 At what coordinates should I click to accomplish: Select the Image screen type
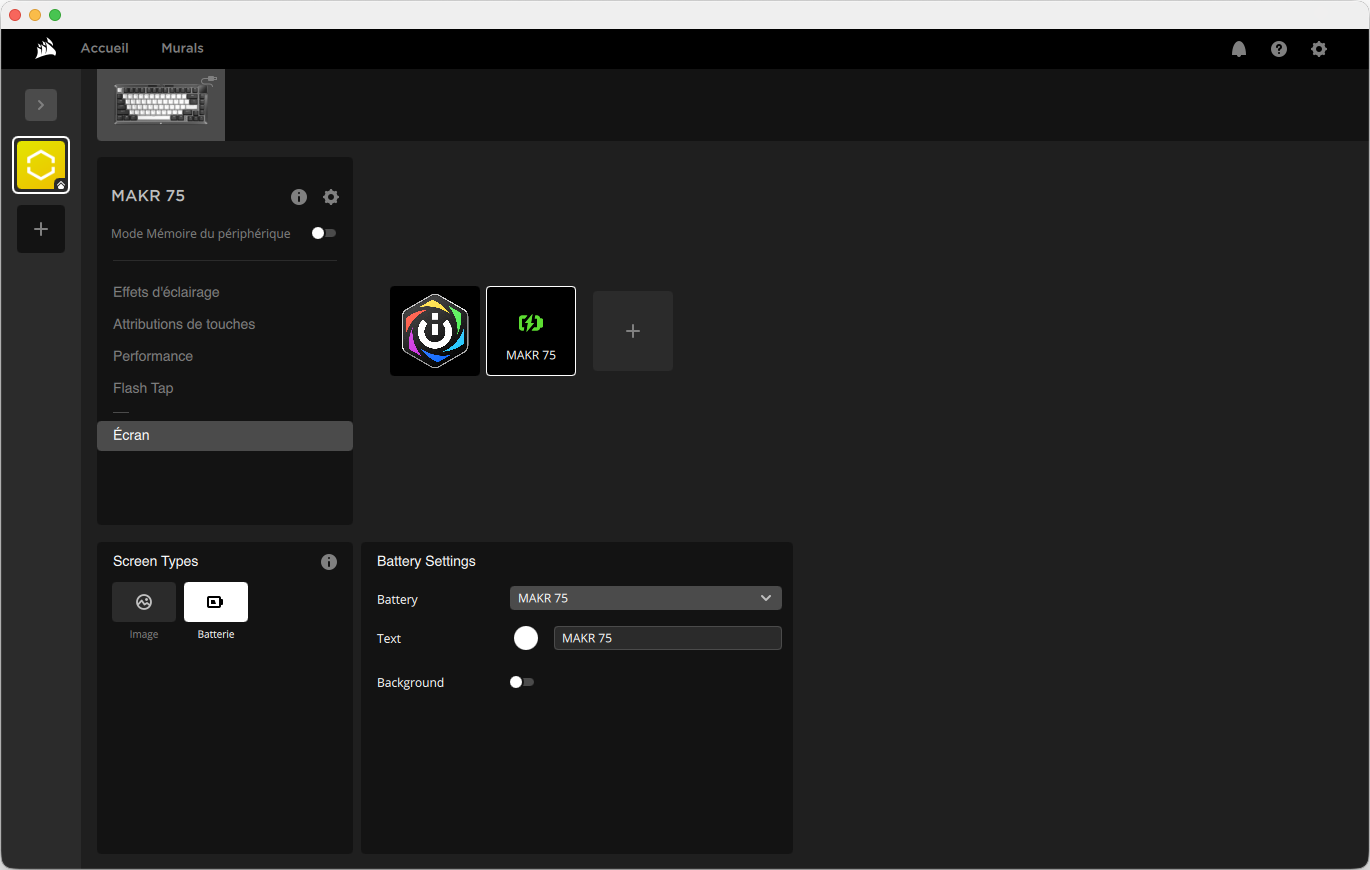pos(144,602)
